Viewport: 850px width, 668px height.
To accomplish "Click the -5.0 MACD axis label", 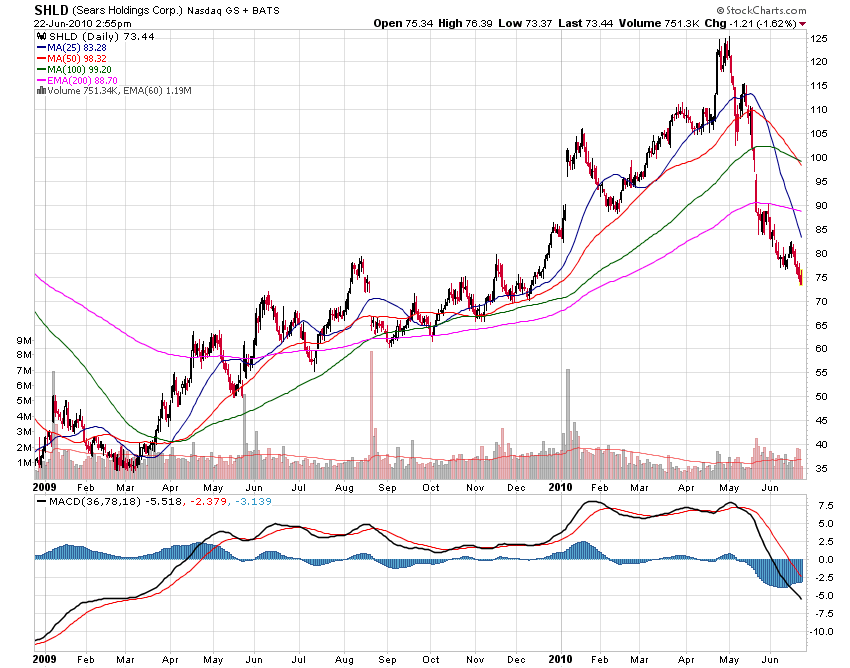I will [824, 596].
